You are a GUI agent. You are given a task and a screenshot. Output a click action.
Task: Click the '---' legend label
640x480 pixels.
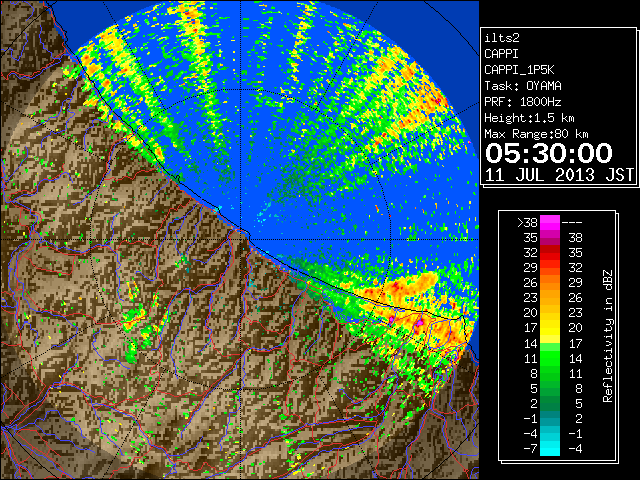(x=572, y=222)
